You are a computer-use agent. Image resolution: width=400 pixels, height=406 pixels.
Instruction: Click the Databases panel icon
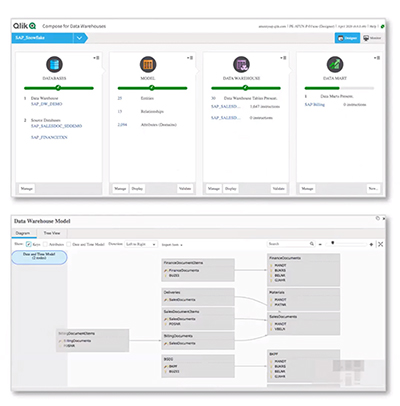(x=54, y=64)
